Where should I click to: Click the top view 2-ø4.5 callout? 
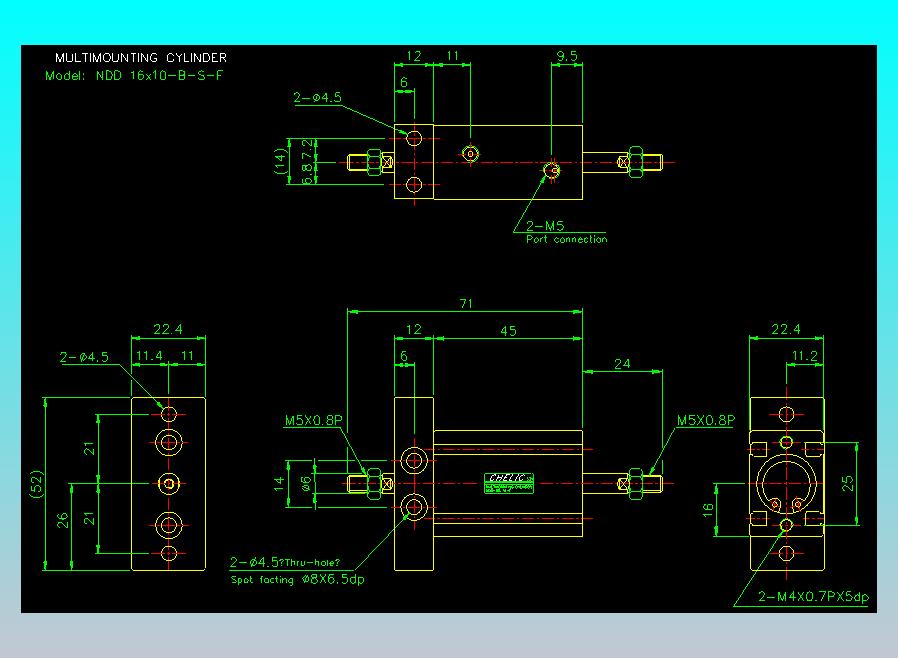point(317,97)
